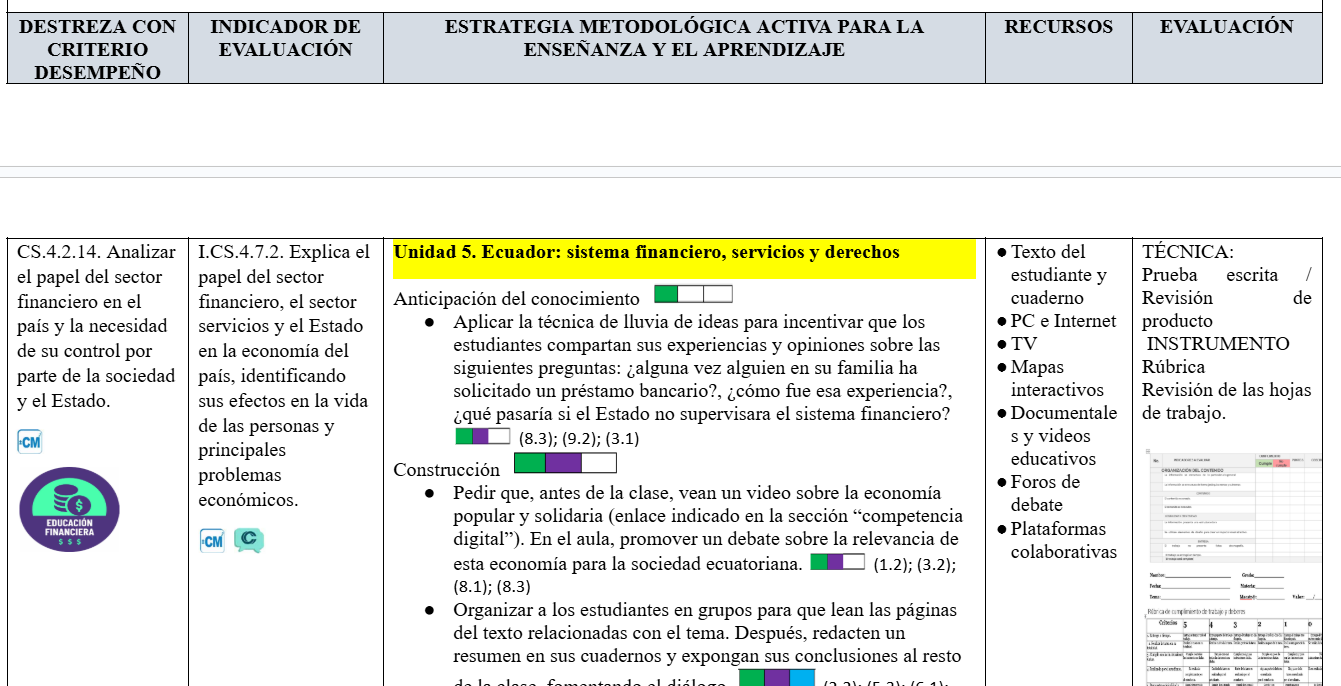This screenshot has height=686, width=1341.
Task: Click the green C speech-bubble icon
Action: [x=249, y=541]
